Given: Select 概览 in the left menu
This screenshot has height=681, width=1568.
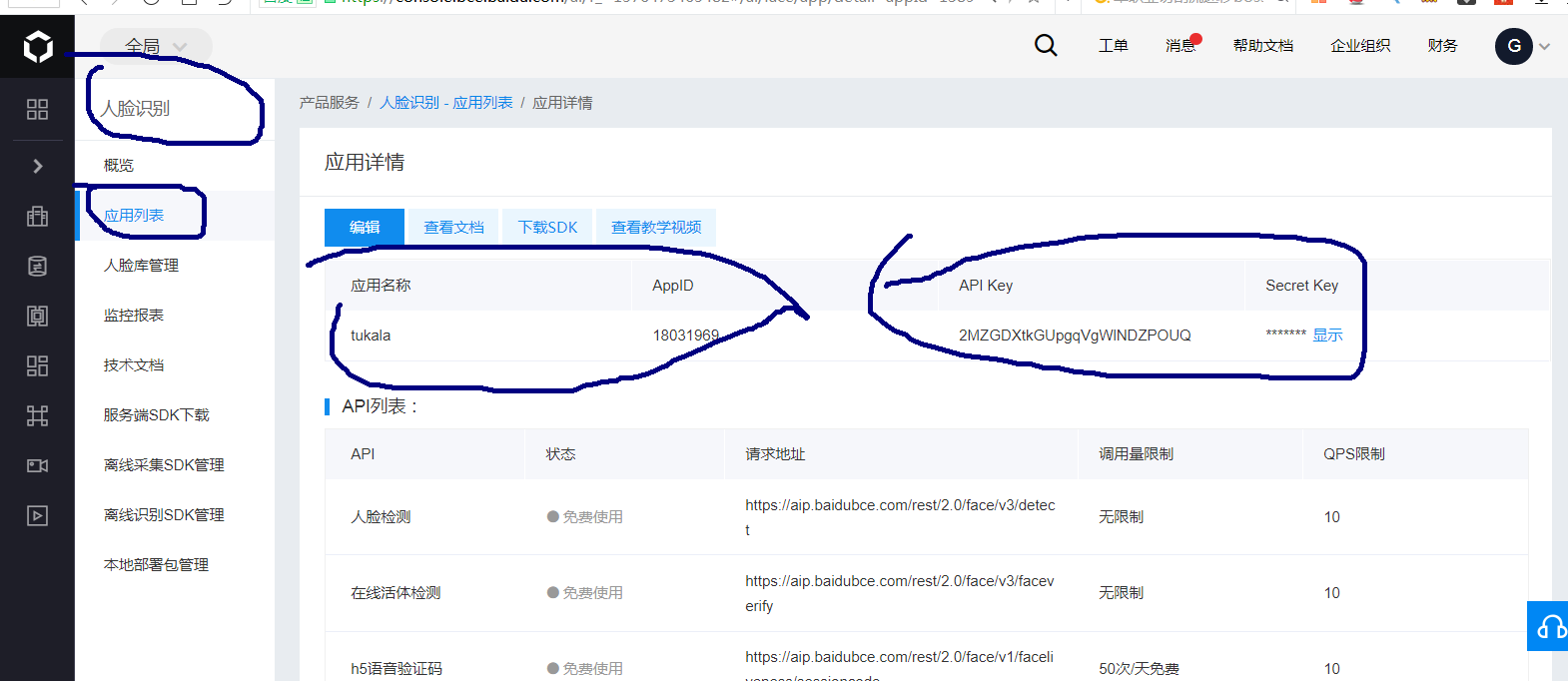Looking at the screenshot, I should [119, 165].
